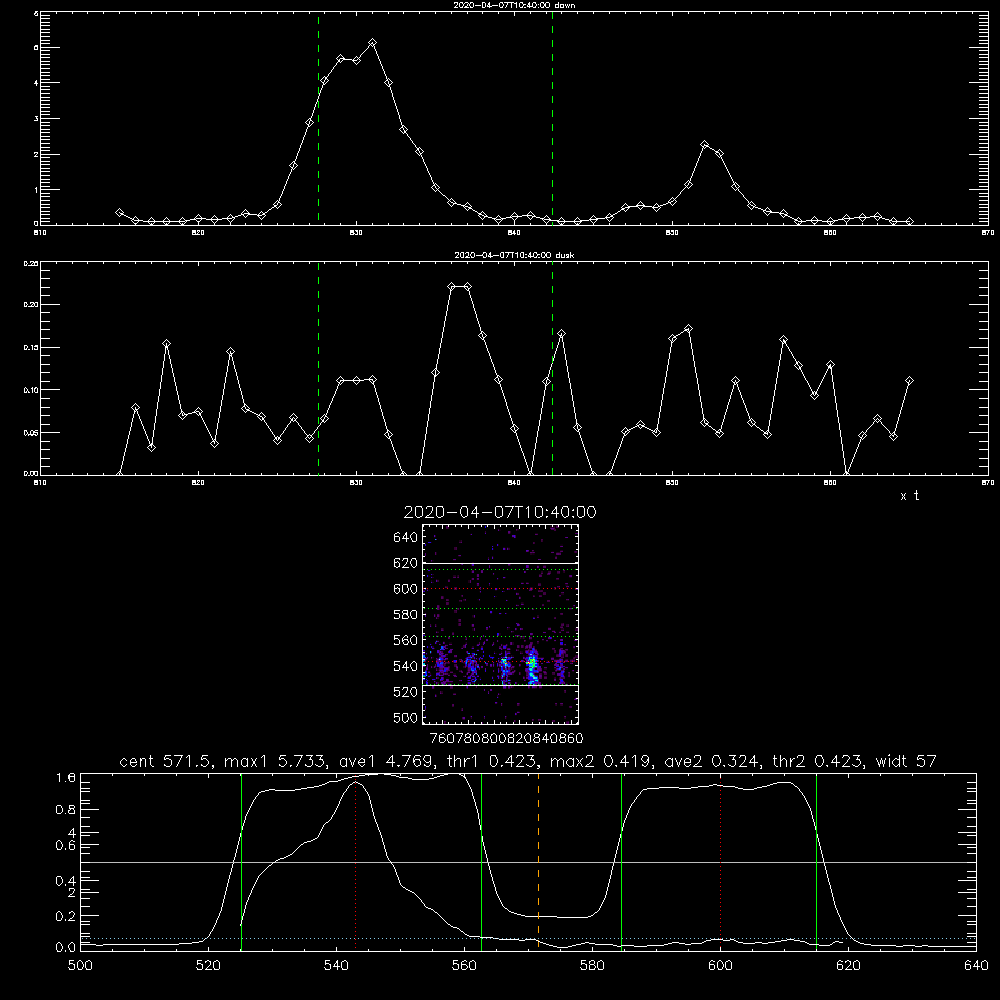Viewport: 1000px width, 1000px height.
Task: Click the lower white horizontal line in spectrogram
Action: pyautogui.click(x=501, y=685)
